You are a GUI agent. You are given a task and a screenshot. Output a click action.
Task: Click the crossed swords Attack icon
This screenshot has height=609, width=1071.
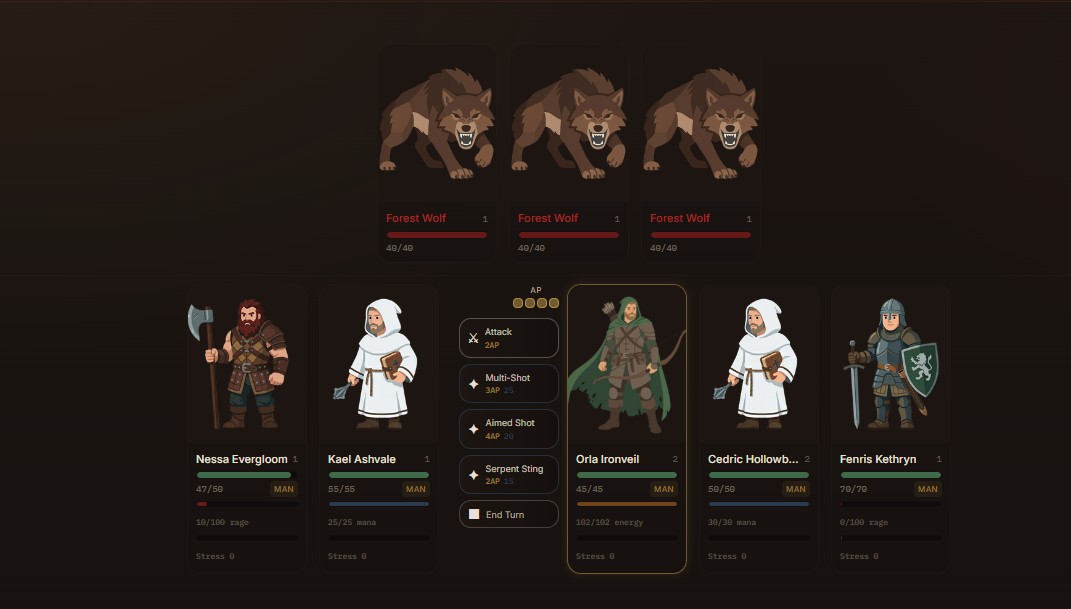(x=473, y=338)
